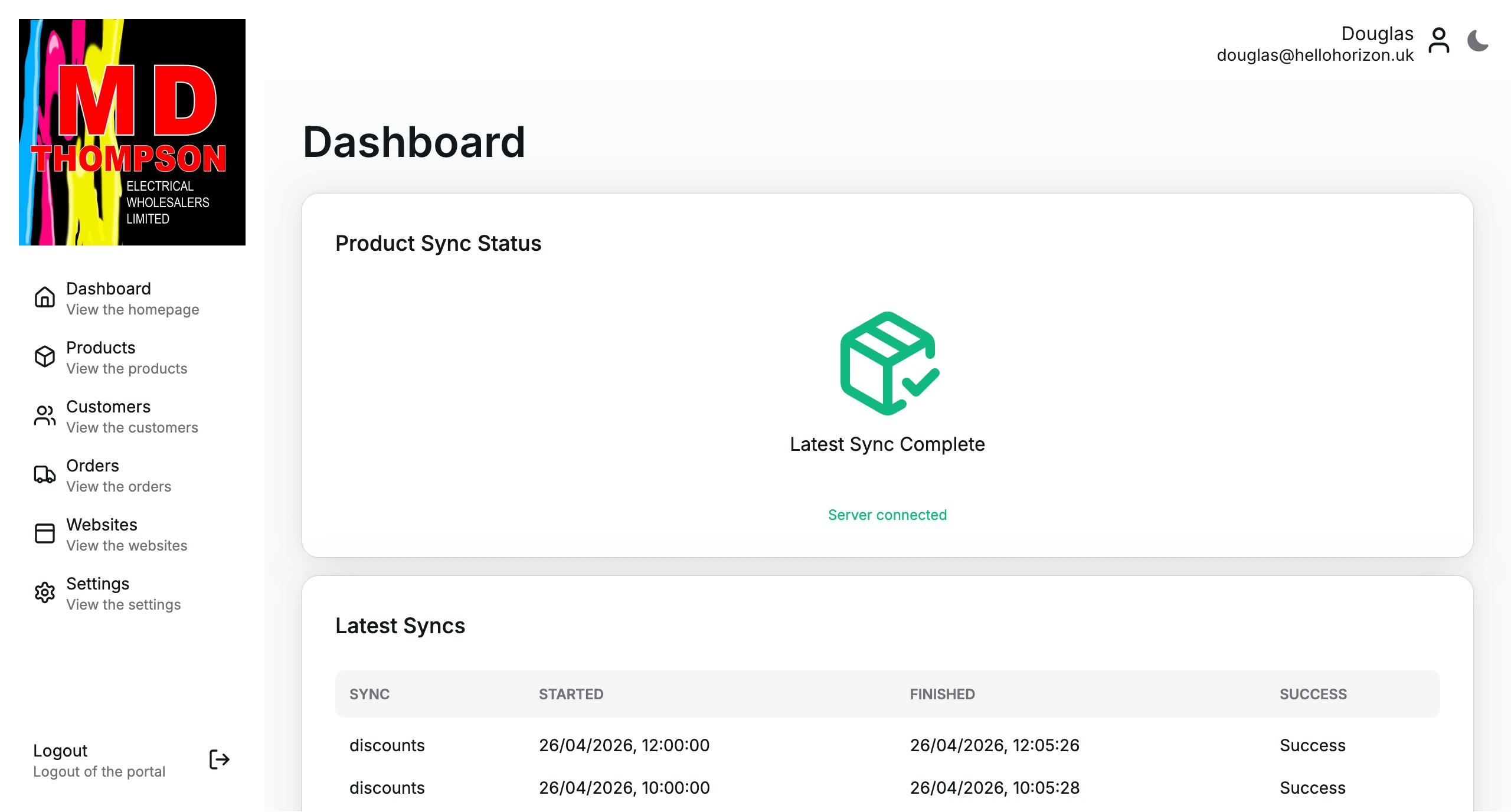Select the home icon for Dashboard
Image resolution: width=1511 pixels, height=812 pixels.
point(44,297)
